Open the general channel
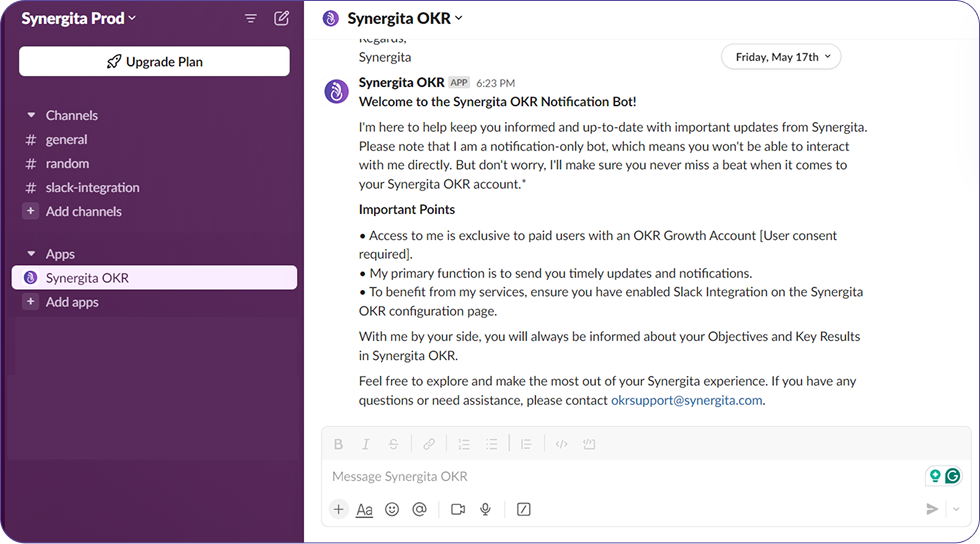Image resolution: width=980 pixels, height=544 pixels. 66,140
